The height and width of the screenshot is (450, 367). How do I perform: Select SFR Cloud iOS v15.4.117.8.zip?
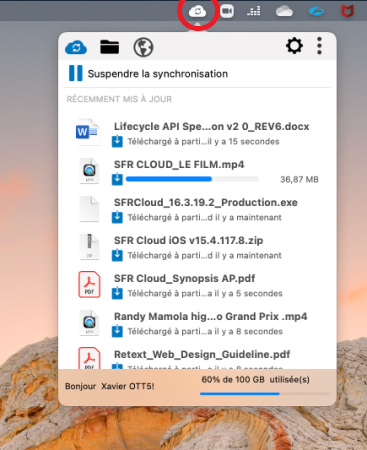[x=188, y=241]
